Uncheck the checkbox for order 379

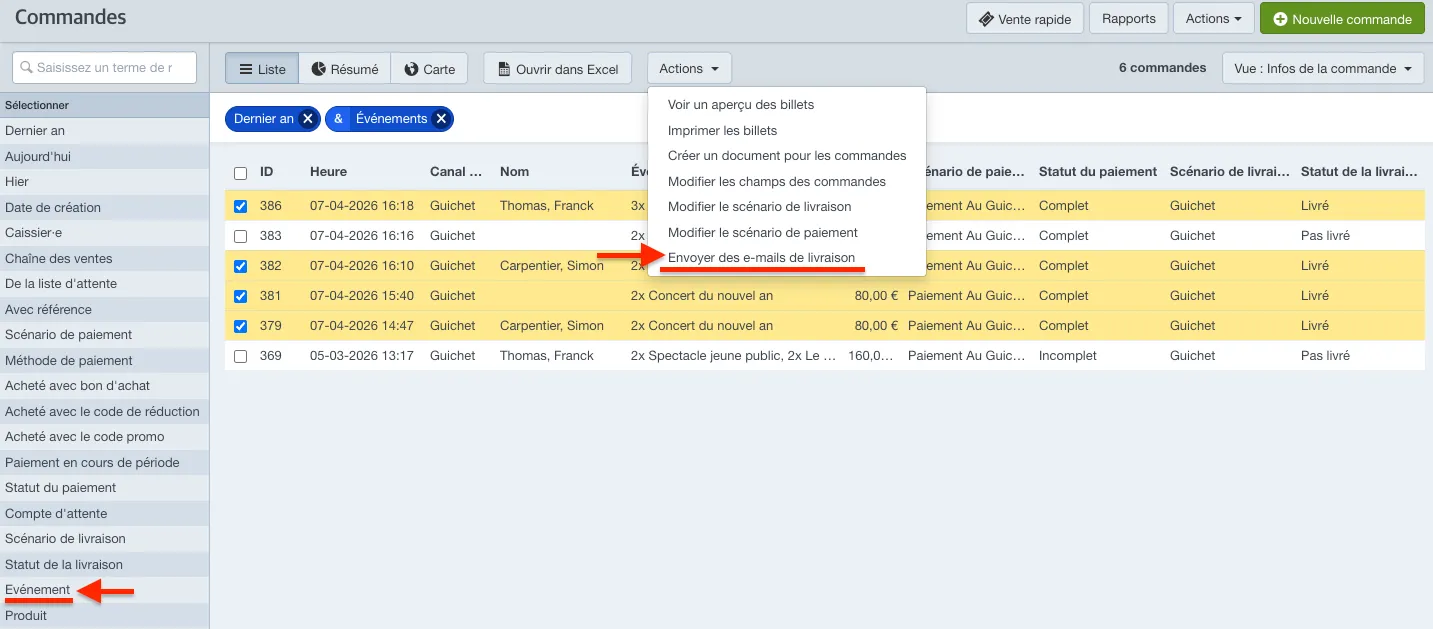pos(240,327)
